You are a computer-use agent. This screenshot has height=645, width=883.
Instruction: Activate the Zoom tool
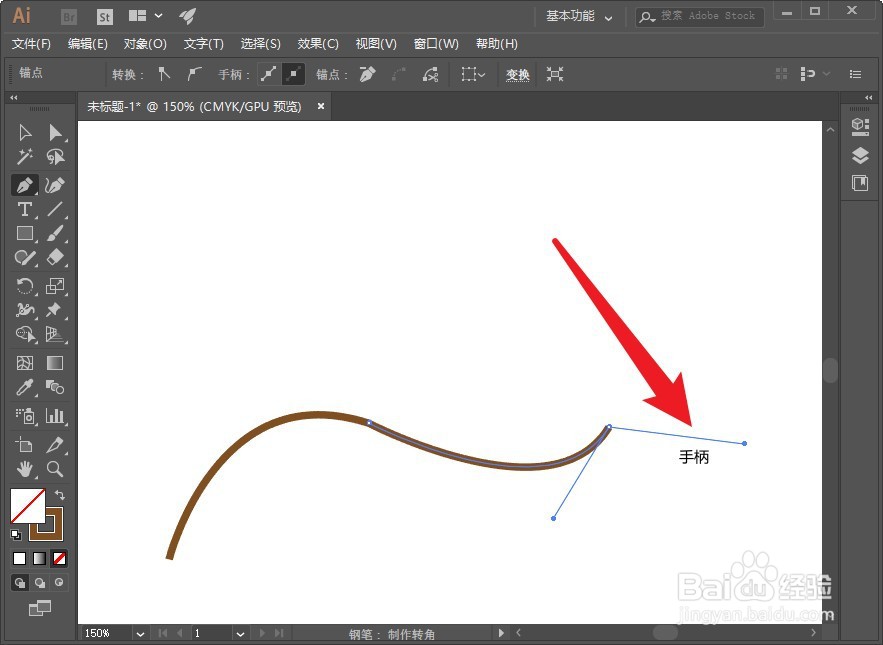[x=55, y=469]
